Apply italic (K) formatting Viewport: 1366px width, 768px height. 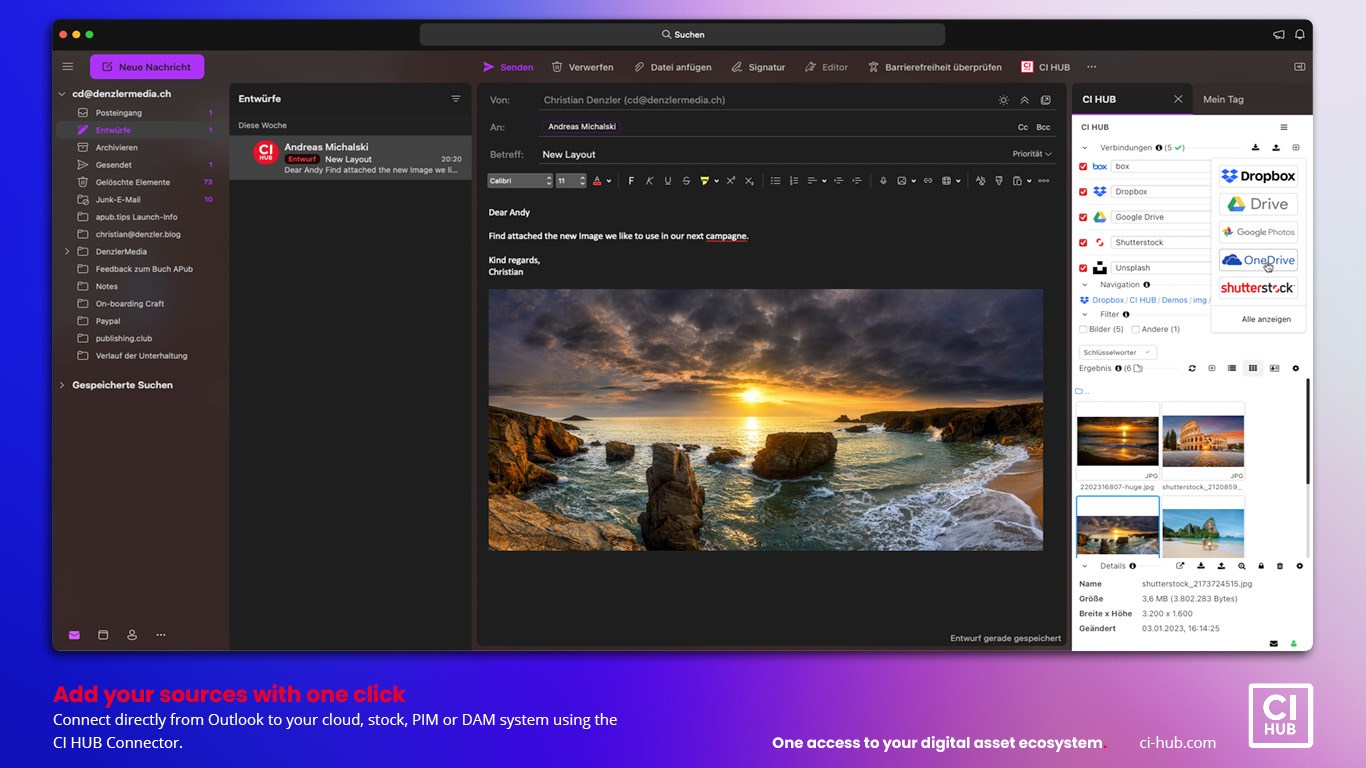(x=649, y=181)
